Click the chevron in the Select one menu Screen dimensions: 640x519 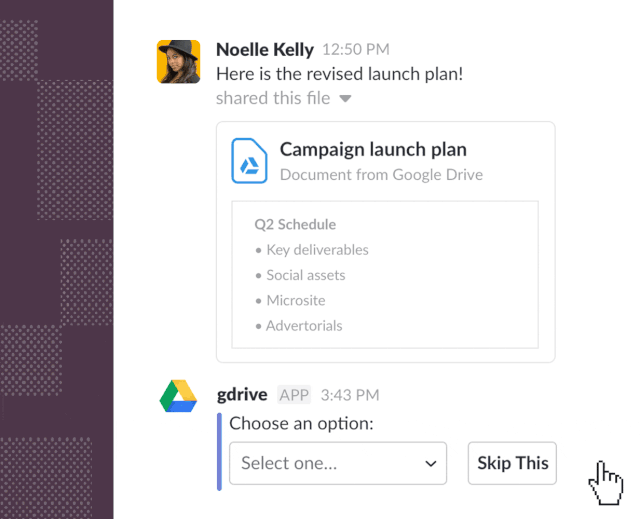tap(431, 464)
